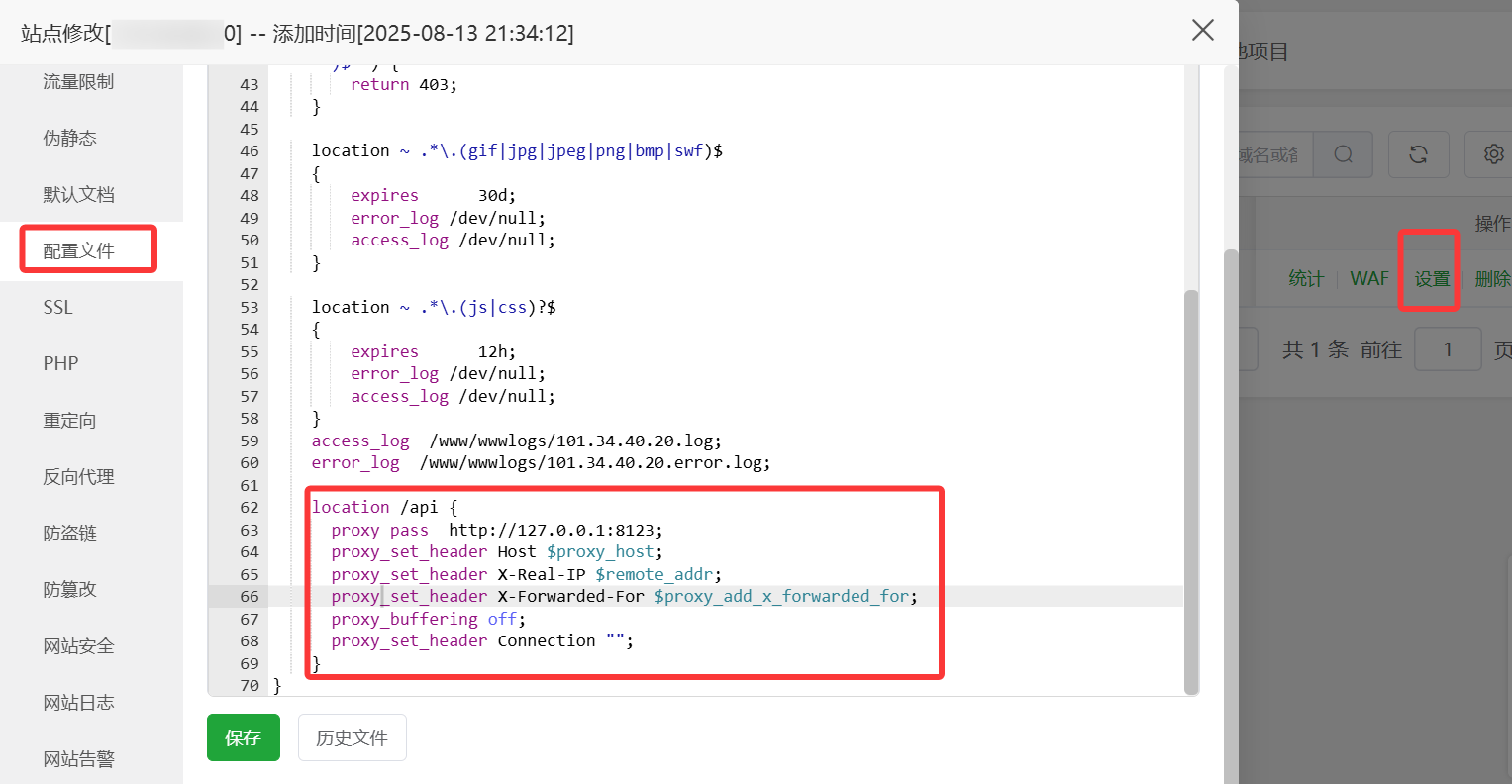
Task: Switch to 防盗链 settings
Action: [x=70, y=534]
